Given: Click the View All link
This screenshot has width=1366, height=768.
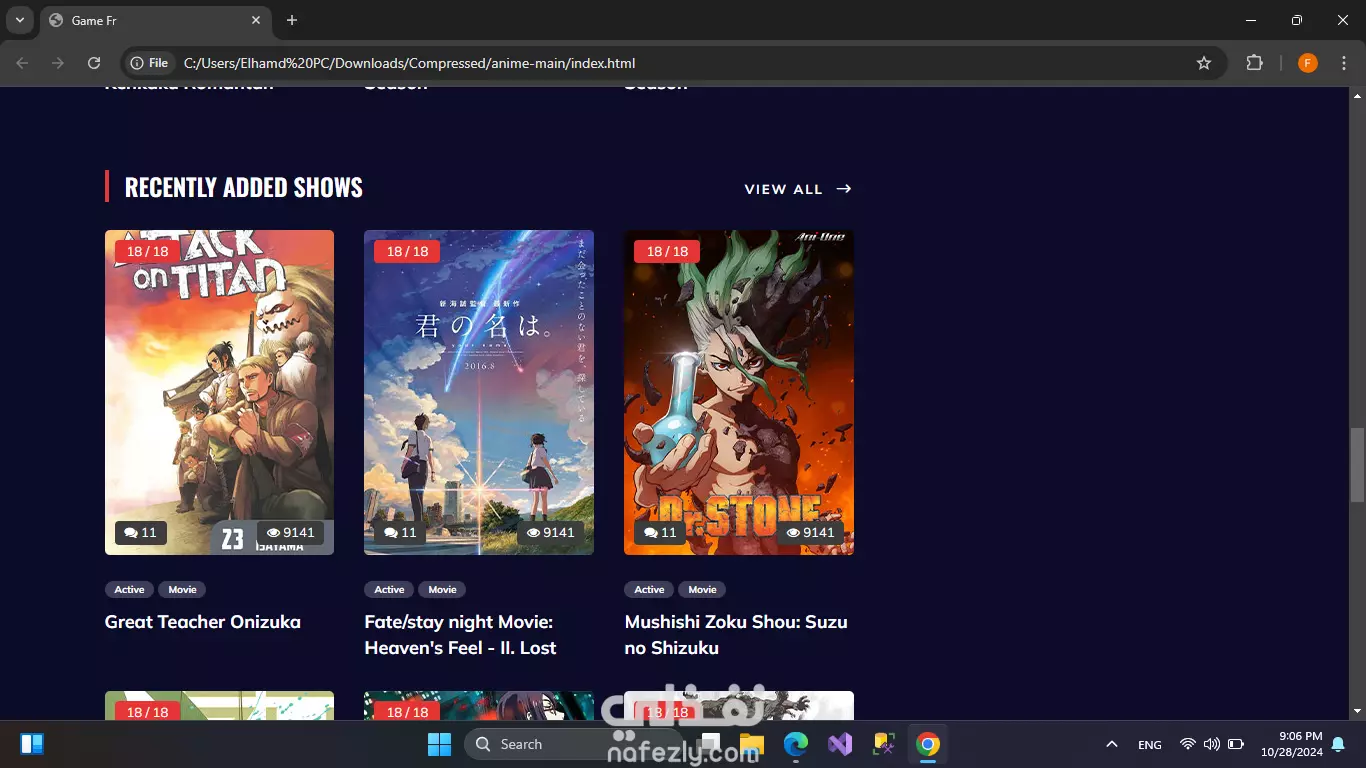Looking at the screenshot, I should pyautogui.click(x=798, y=189).
